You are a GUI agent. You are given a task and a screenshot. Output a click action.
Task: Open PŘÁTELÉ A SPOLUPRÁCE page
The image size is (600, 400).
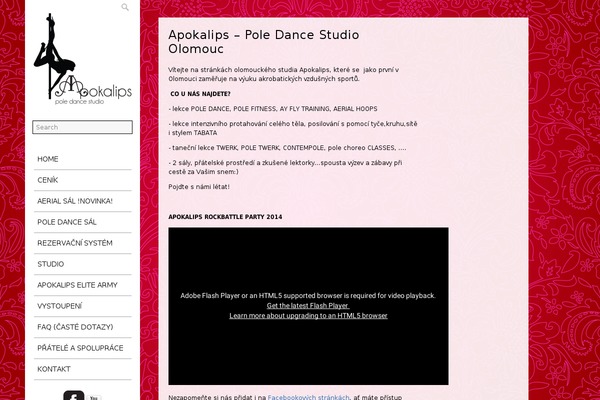click(83, 349)
